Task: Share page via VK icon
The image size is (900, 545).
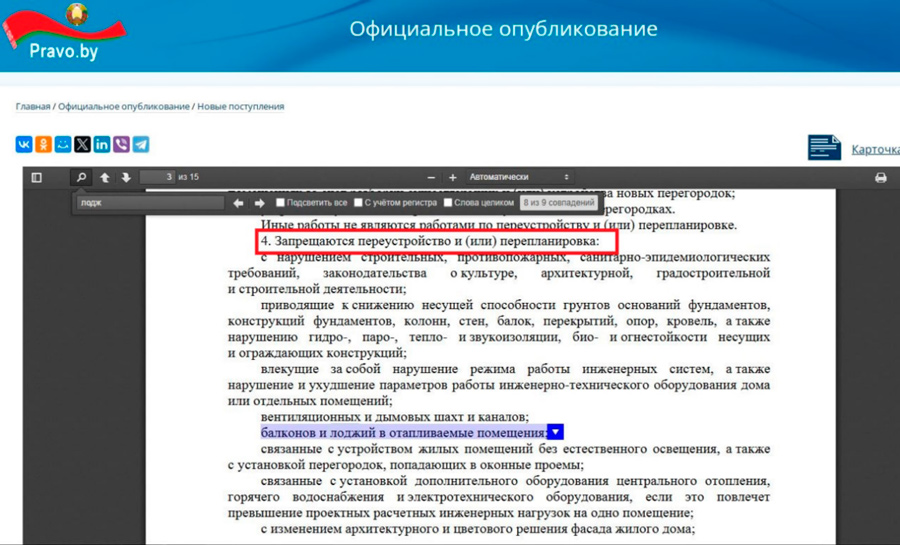Action: (x=24, y=144)
